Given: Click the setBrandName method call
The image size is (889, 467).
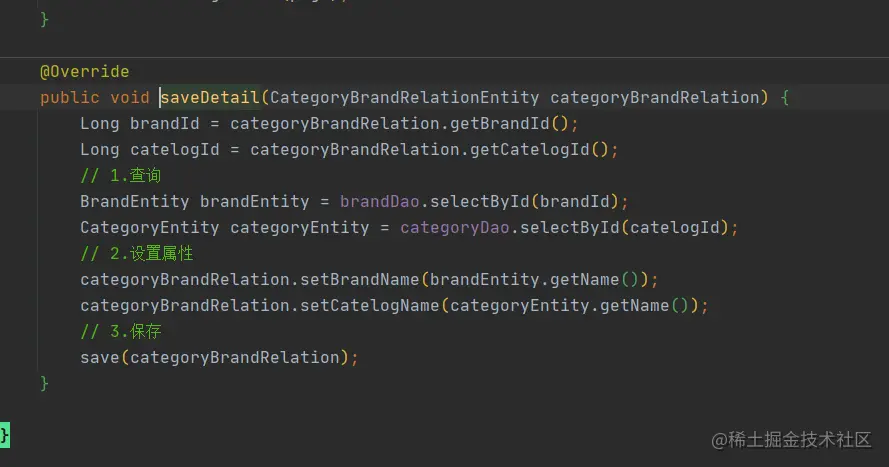Looking at the screenshot, I should 359,279.
